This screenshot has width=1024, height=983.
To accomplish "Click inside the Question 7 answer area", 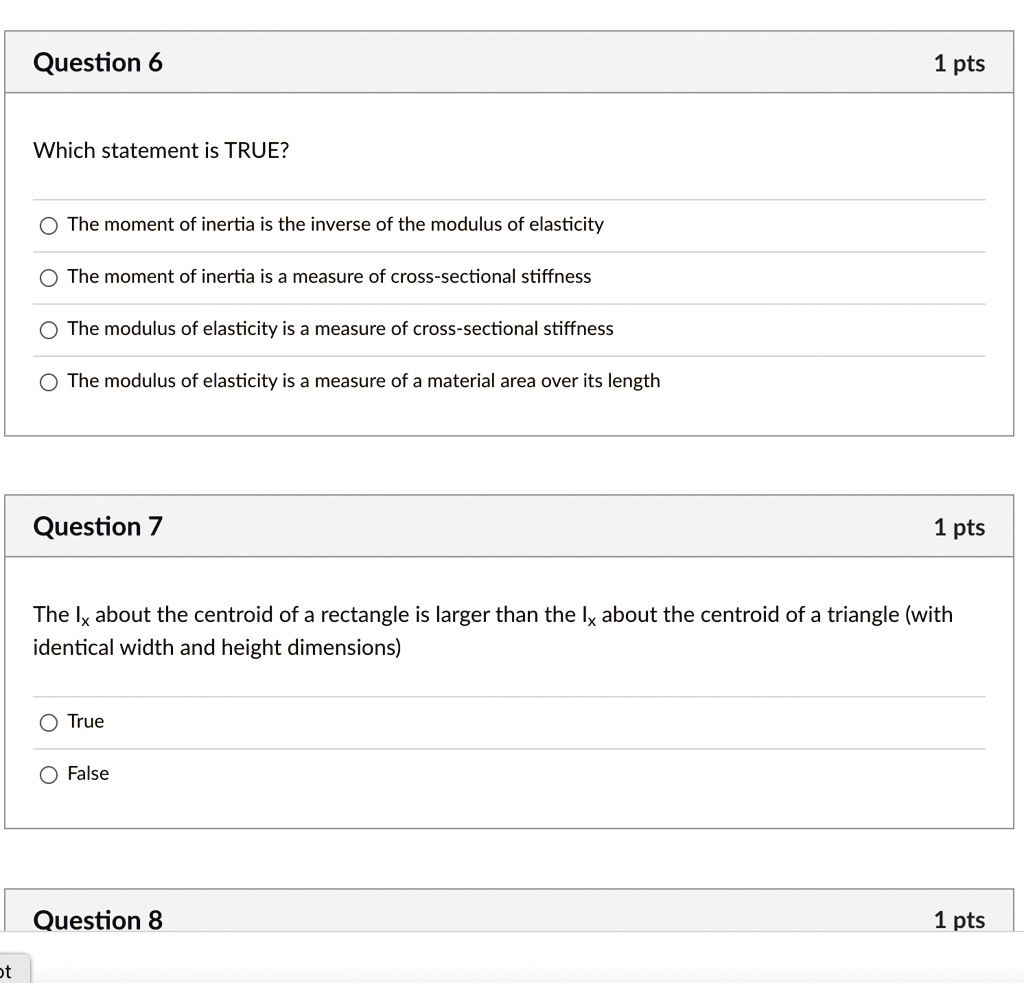I will [500, 745].
